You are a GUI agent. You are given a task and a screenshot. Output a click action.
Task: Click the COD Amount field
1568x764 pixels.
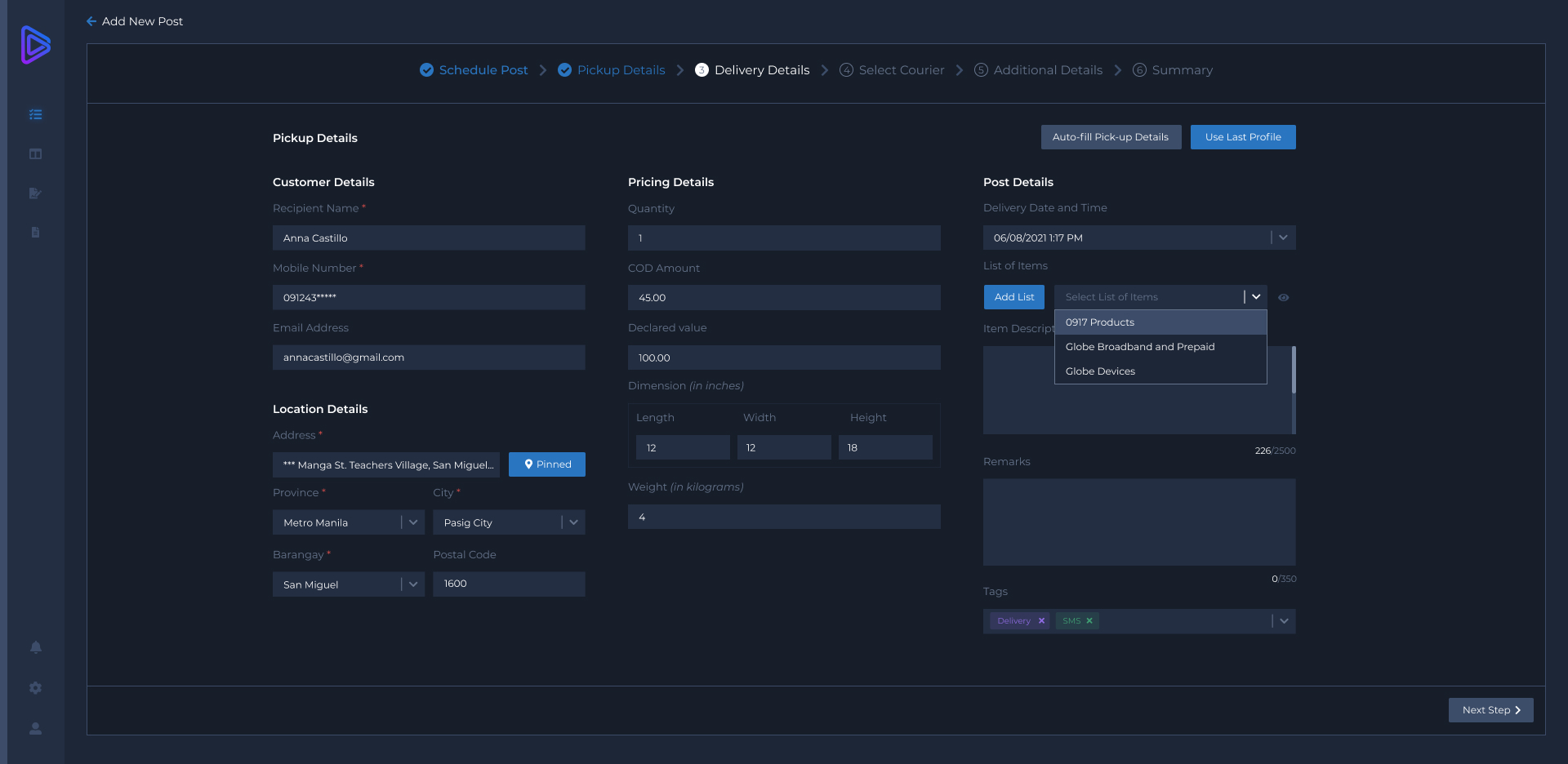(784, 297)
